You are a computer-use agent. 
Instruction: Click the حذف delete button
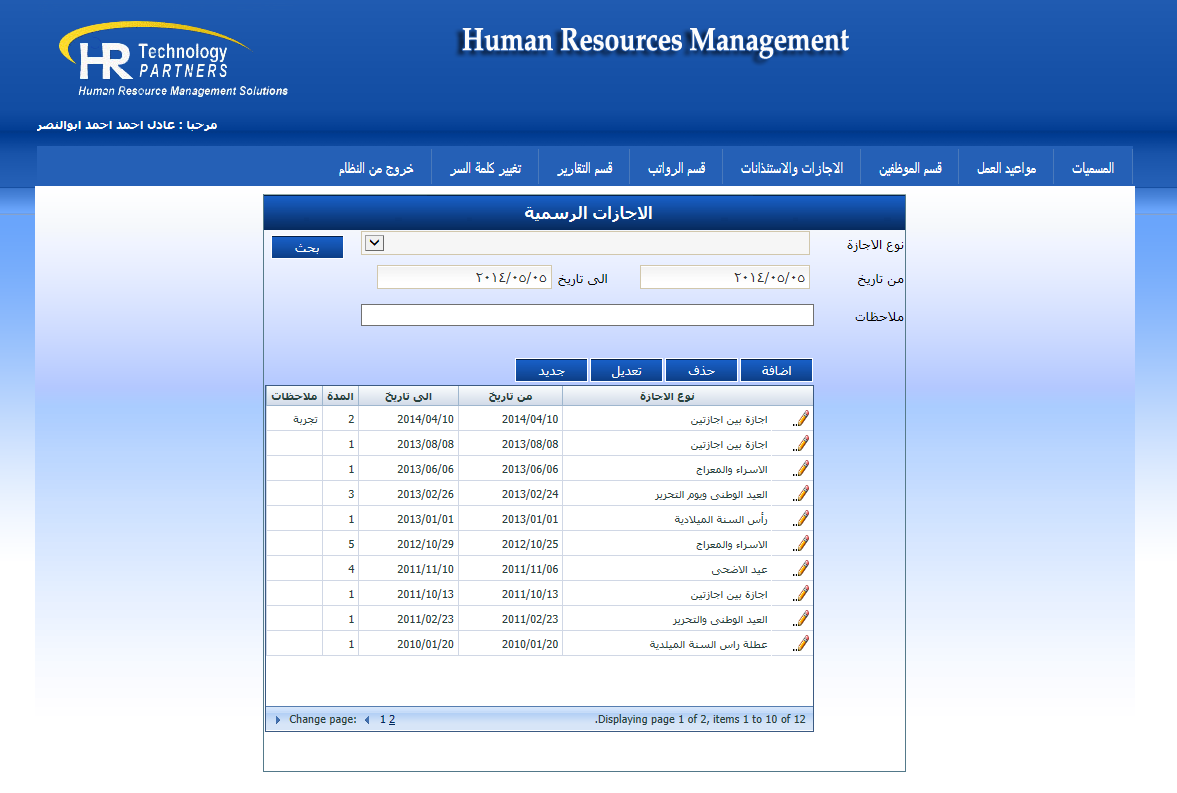(x=701, y=370)
